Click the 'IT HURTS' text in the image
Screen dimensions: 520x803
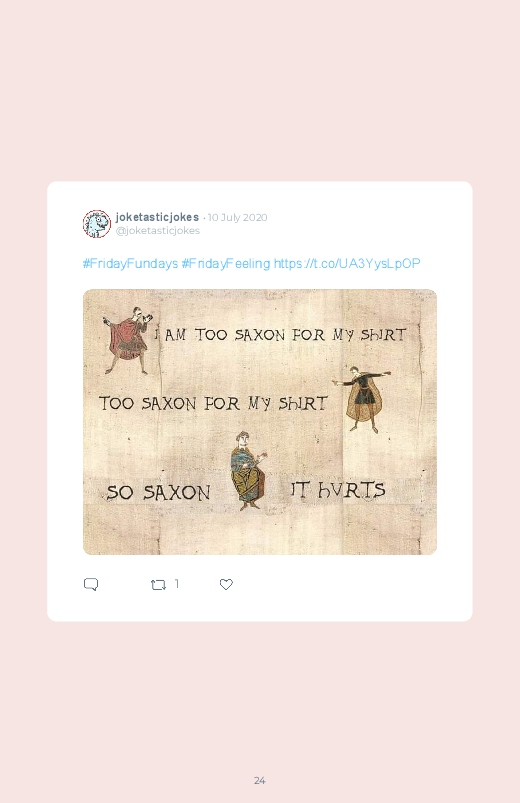pos(338,490)
